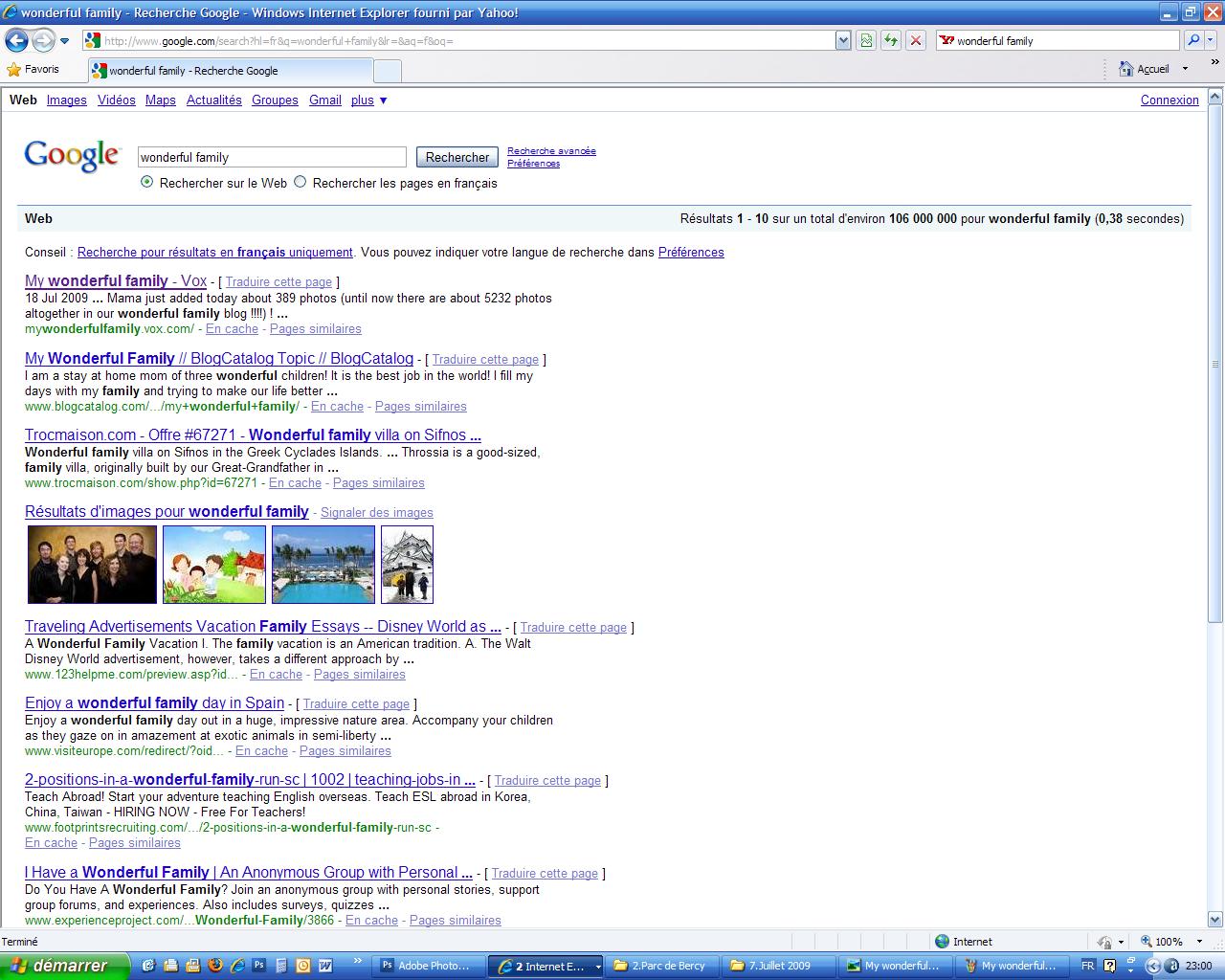Click the Rechercher search button

(457, 157)
